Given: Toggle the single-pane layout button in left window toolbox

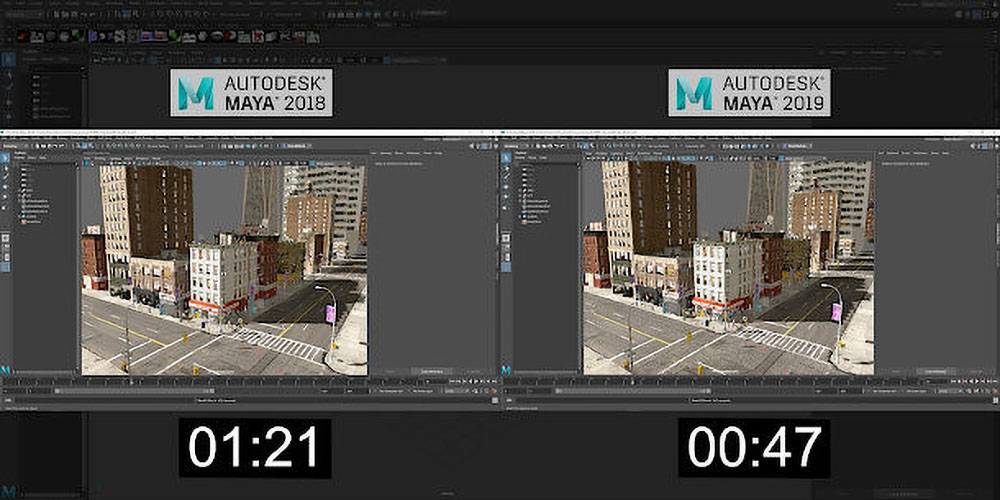Looking at the screenshot, I should pyautogui.click(x=6, y=239).
